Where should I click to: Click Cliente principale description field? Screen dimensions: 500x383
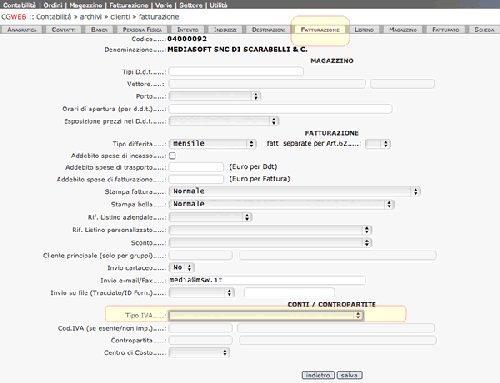point(338,255)
